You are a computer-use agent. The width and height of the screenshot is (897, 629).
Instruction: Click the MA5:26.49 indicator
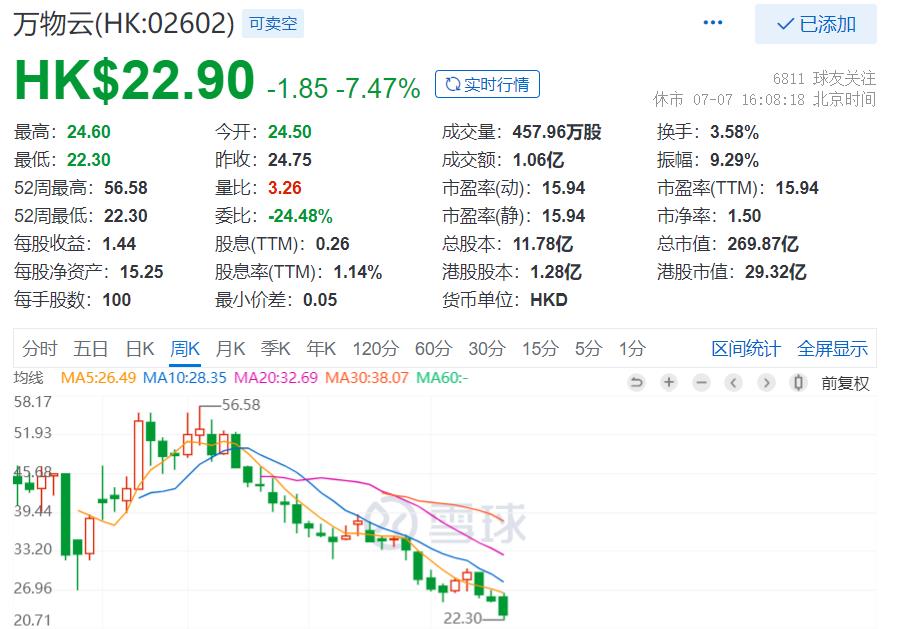pos(98,378)
